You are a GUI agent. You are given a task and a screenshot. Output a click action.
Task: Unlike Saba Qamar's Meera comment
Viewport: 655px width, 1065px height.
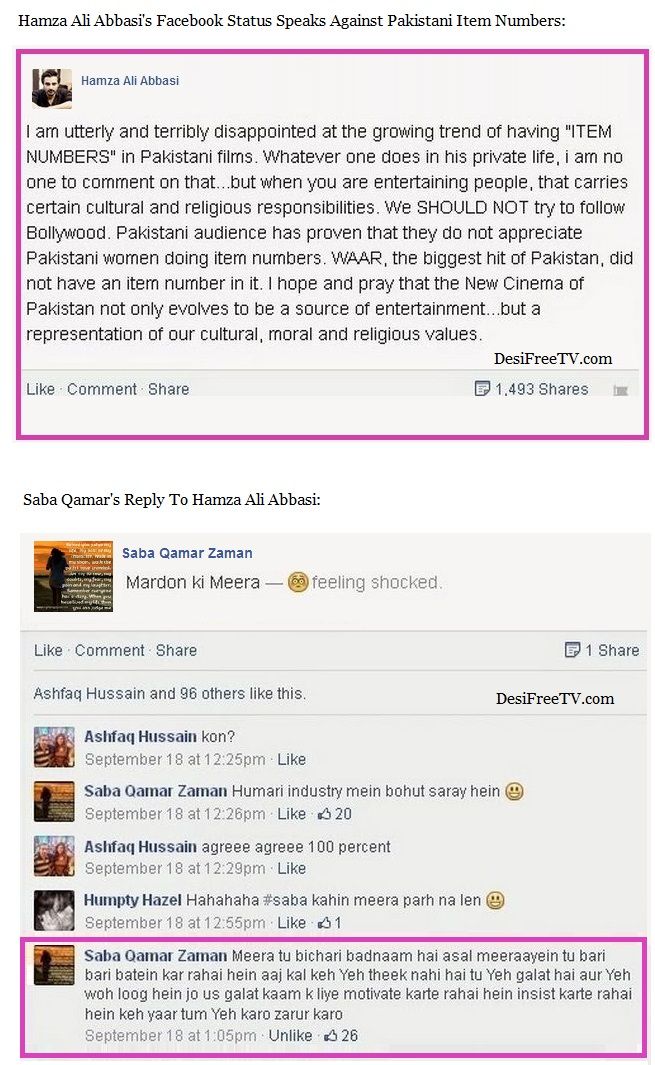click(x=290, y=1036)
